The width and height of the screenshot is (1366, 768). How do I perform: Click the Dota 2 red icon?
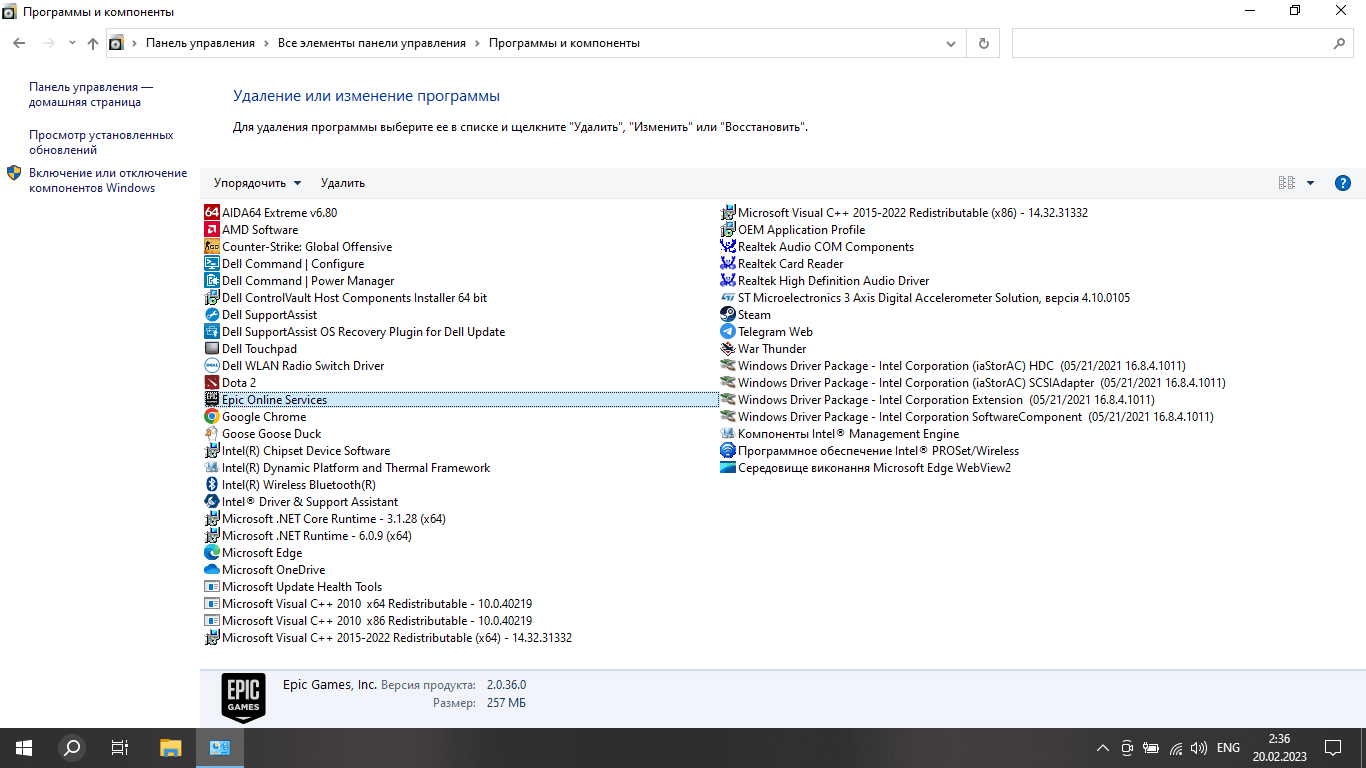pos(211,383)
